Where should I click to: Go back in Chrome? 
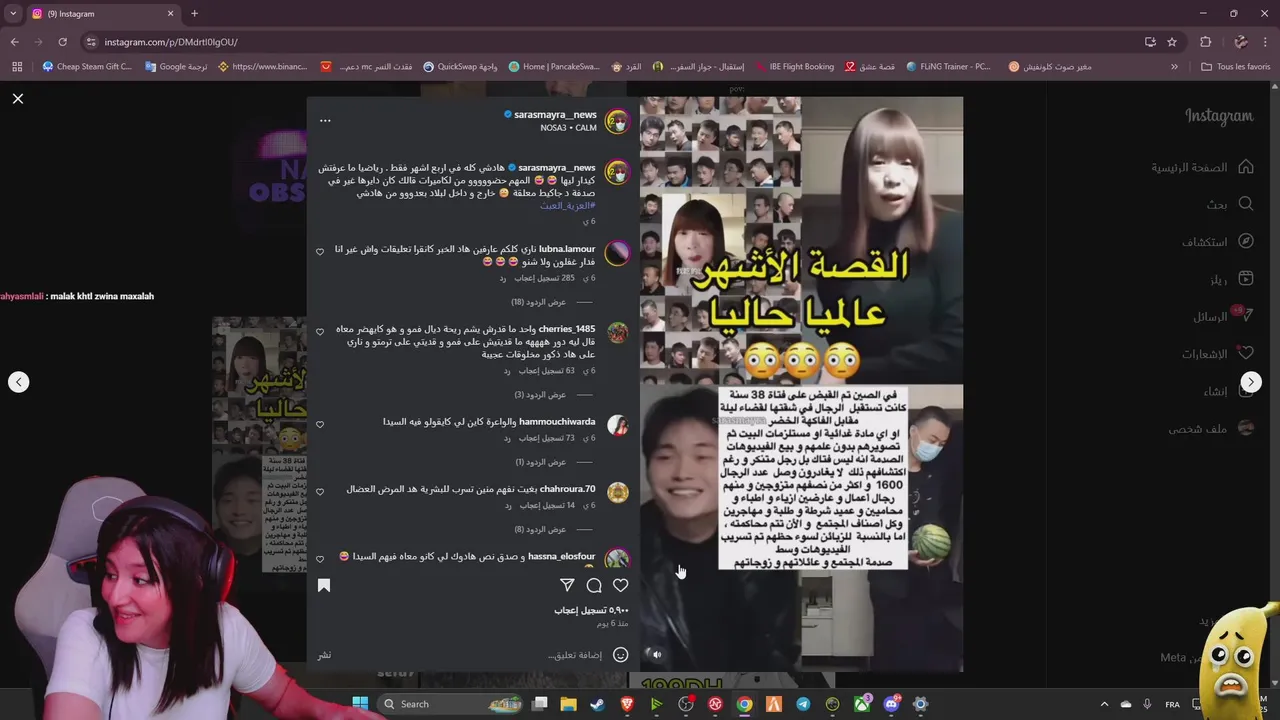14,42
